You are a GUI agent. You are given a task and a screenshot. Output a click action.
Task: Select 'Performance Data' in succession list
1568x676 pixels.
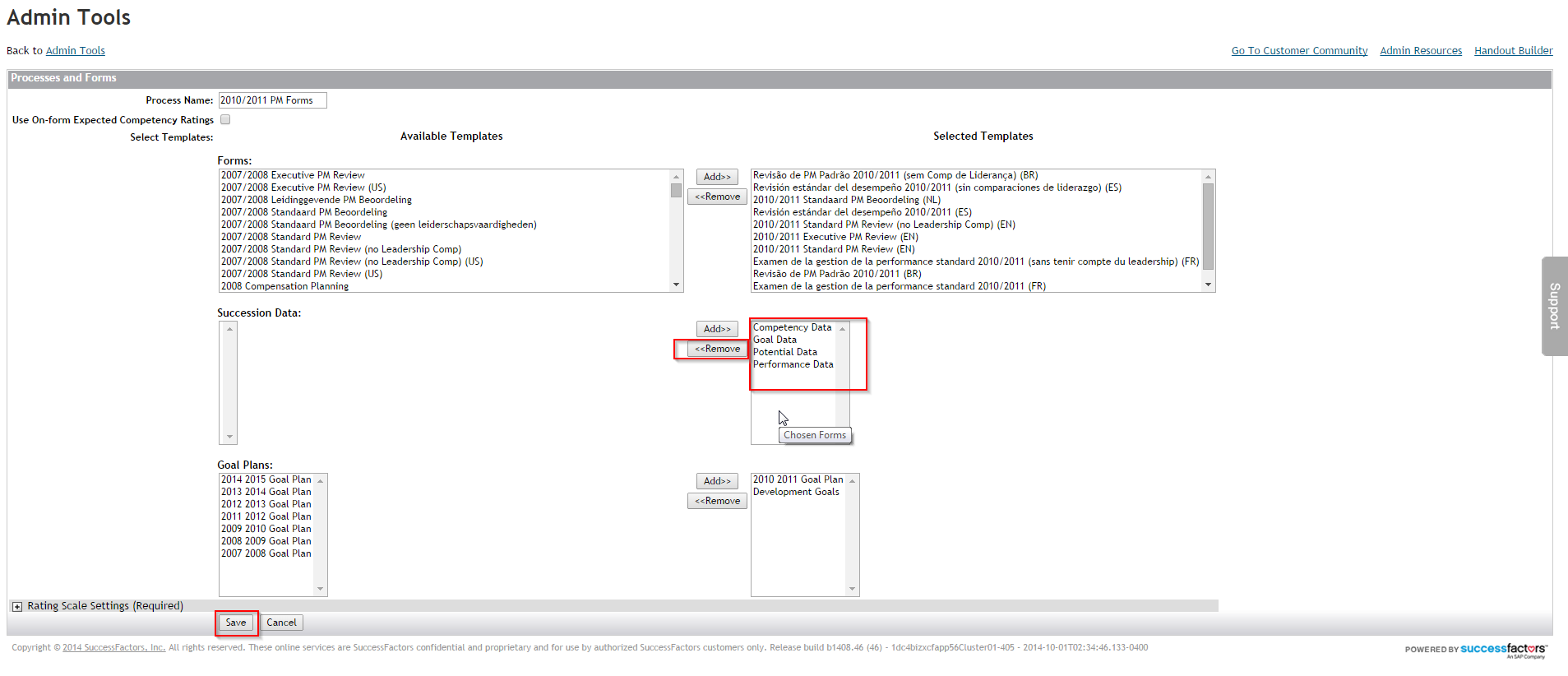[x=793, y=364]
